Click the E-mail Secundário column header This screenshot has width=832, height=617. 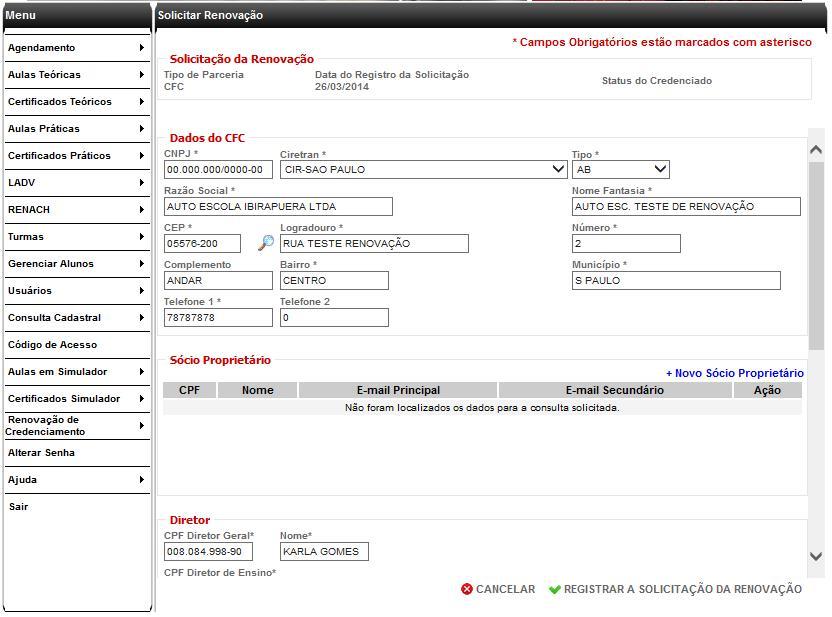point(615,390)
